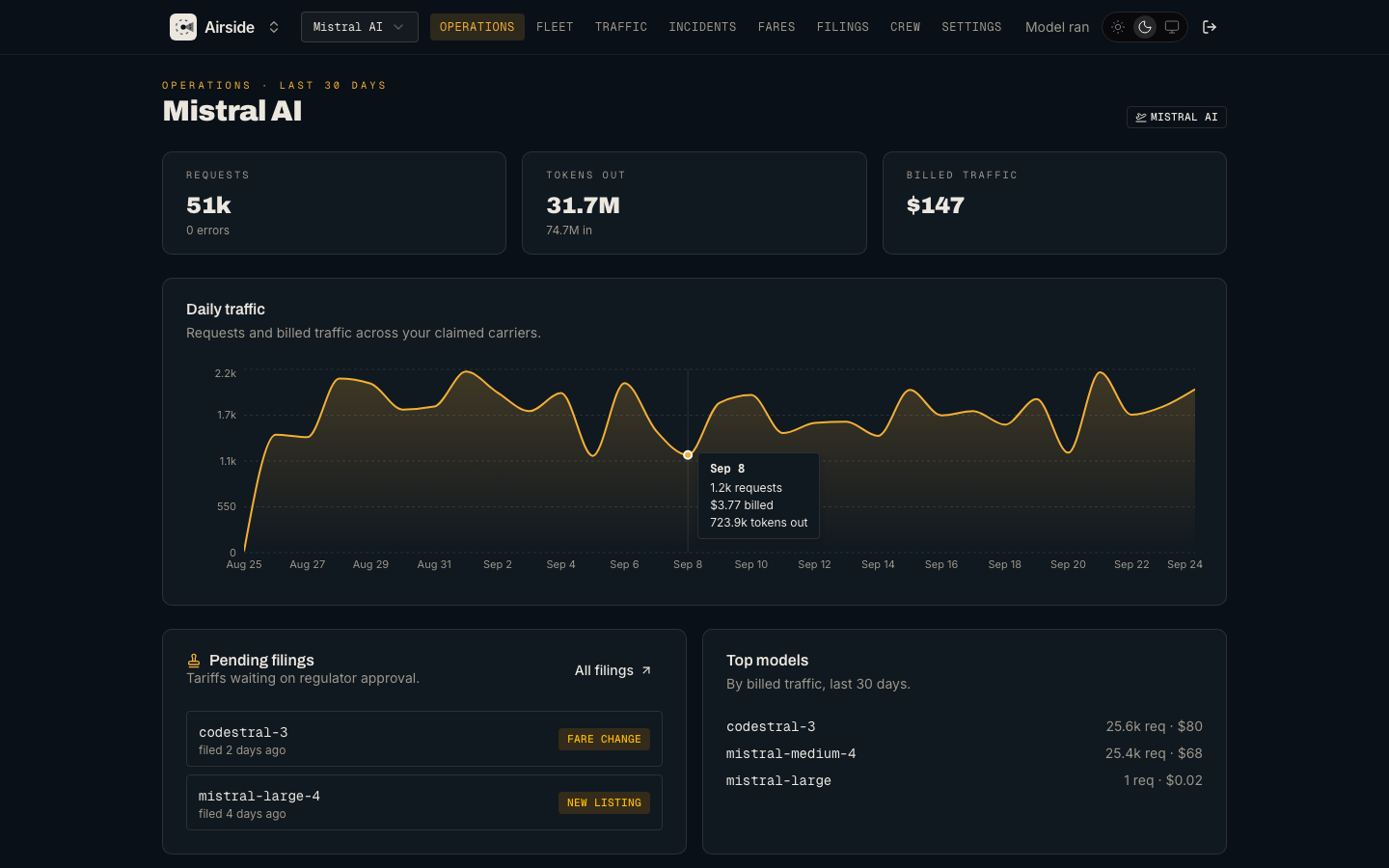Click the Airside logo icon
1389x868 pixels.
(183, 27)
